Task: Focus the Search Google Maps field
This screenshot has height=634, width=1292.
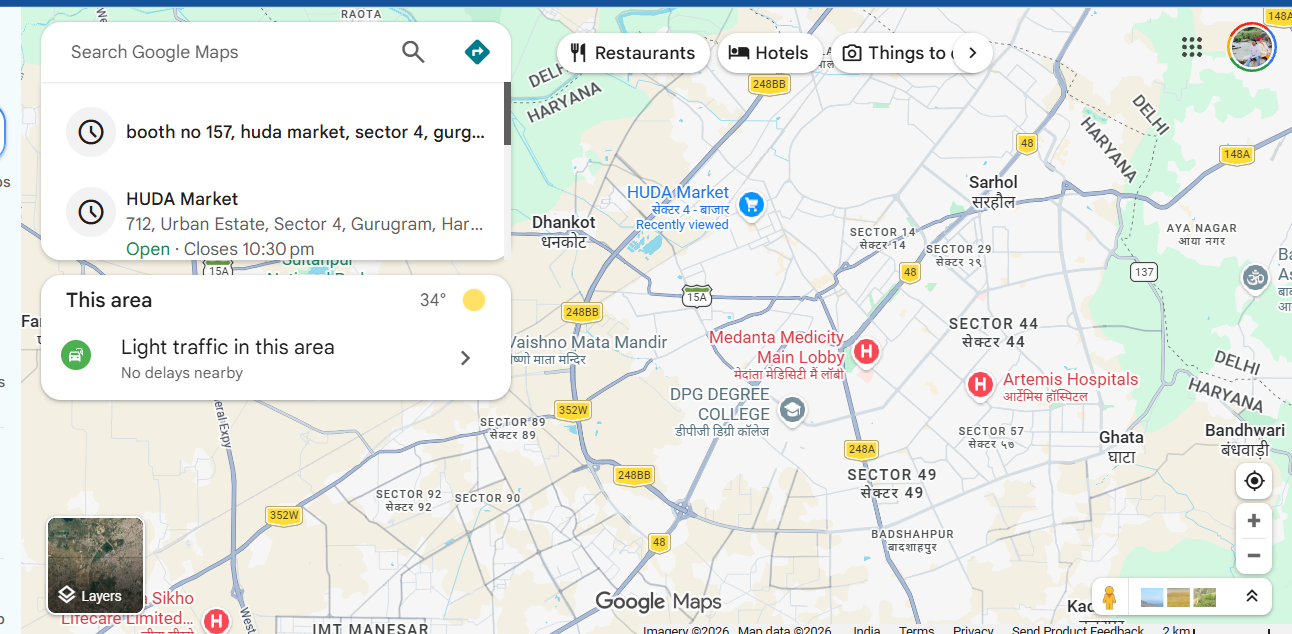Action: [225, 52]
